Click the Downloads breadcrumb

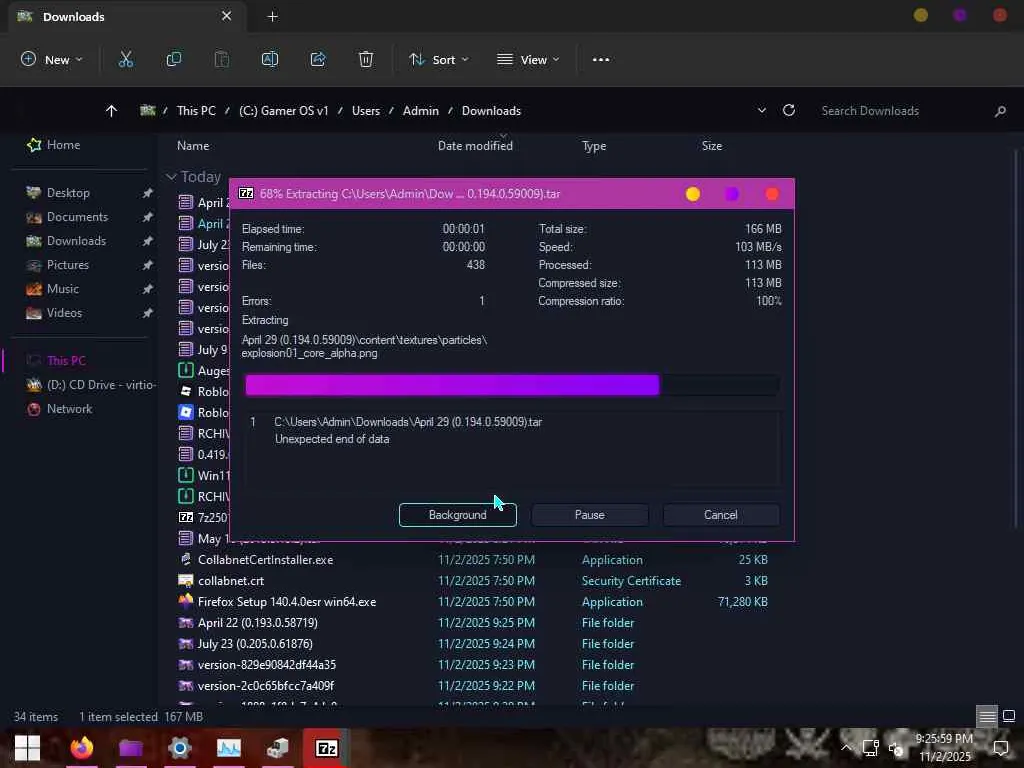[x=491, y=111]
